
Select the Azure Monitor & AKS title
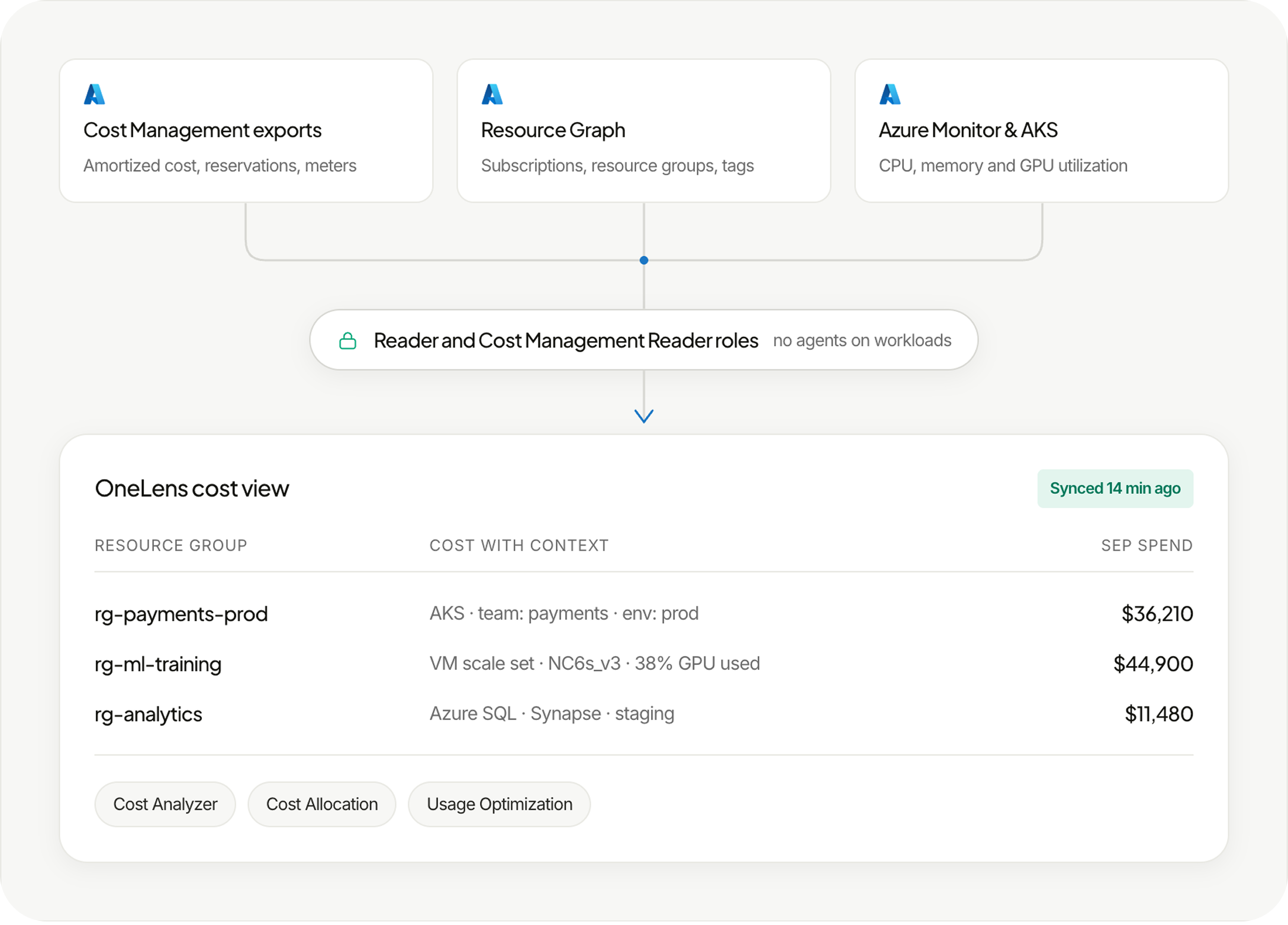(x=968, y=130)
